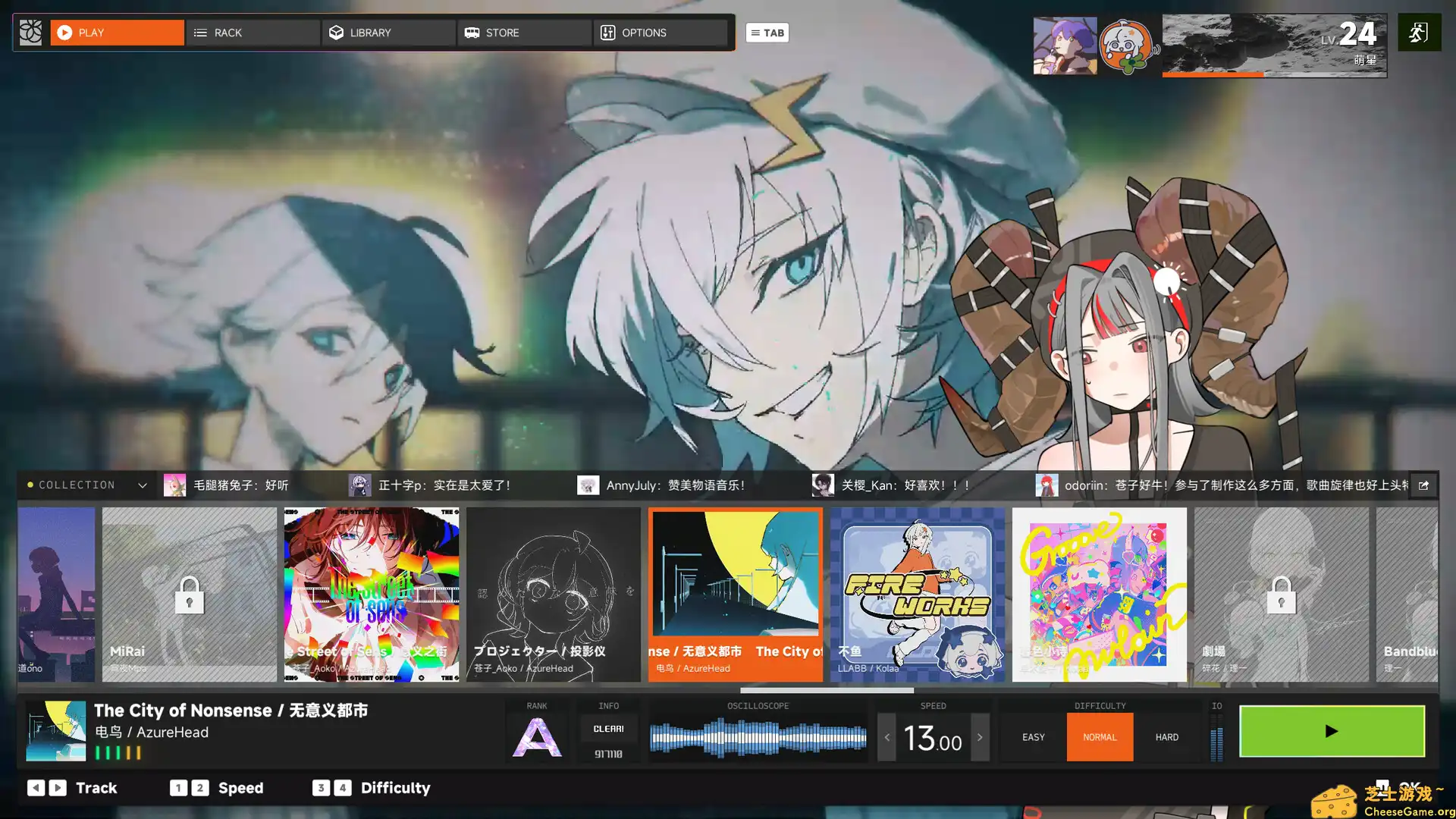This screenshot has width=1456, height=819.
Task: Open the LIBRARY menu tab
Action: click(x=388, y=33)
